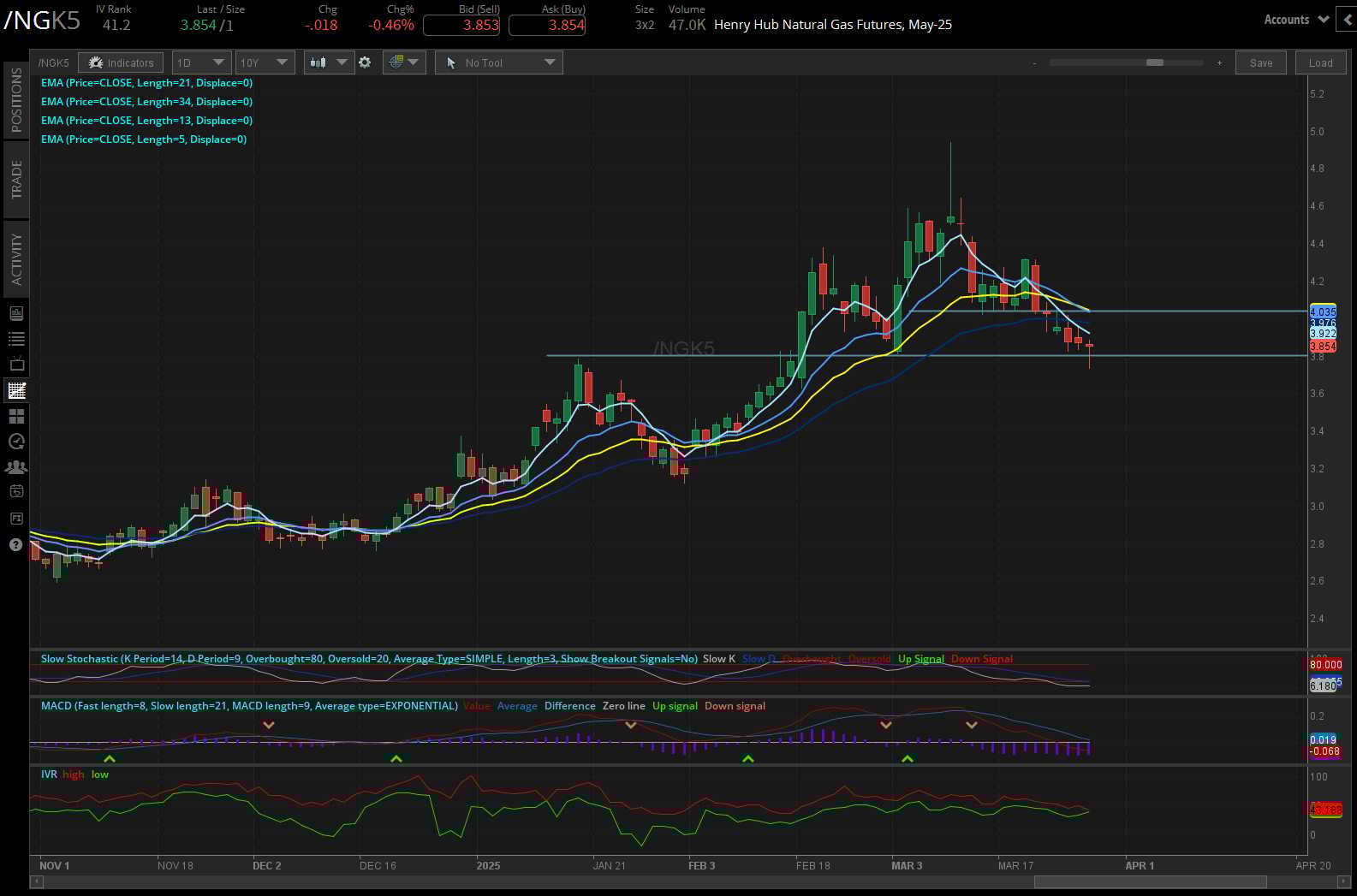Click the FEB 3 date axis label
The image size is (1357, 896).
click(x=701, y=865)
